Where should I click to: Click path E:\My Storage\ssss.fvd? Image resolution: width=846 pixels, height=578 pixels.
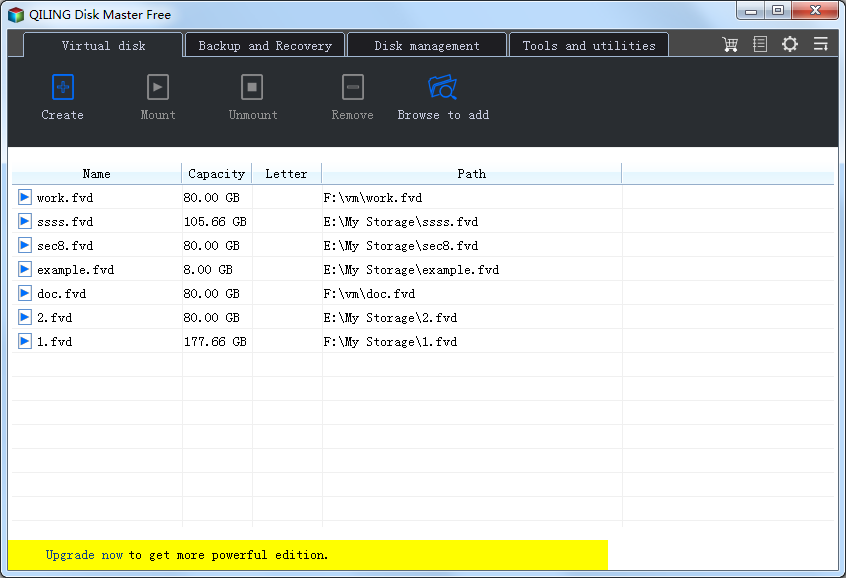click(x=401, y=222)
